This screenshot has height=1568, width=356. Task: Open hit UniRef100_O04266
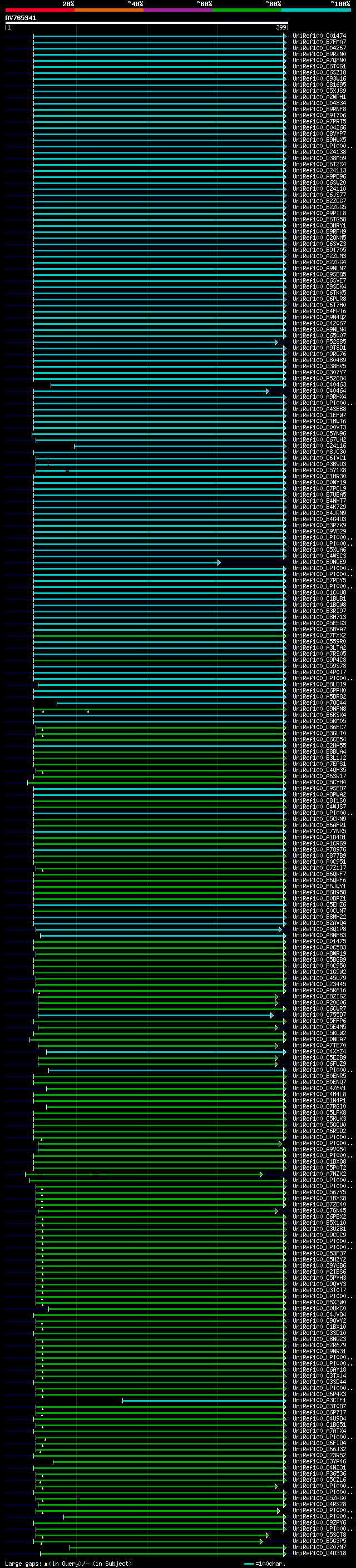click(x=319, y=128)
